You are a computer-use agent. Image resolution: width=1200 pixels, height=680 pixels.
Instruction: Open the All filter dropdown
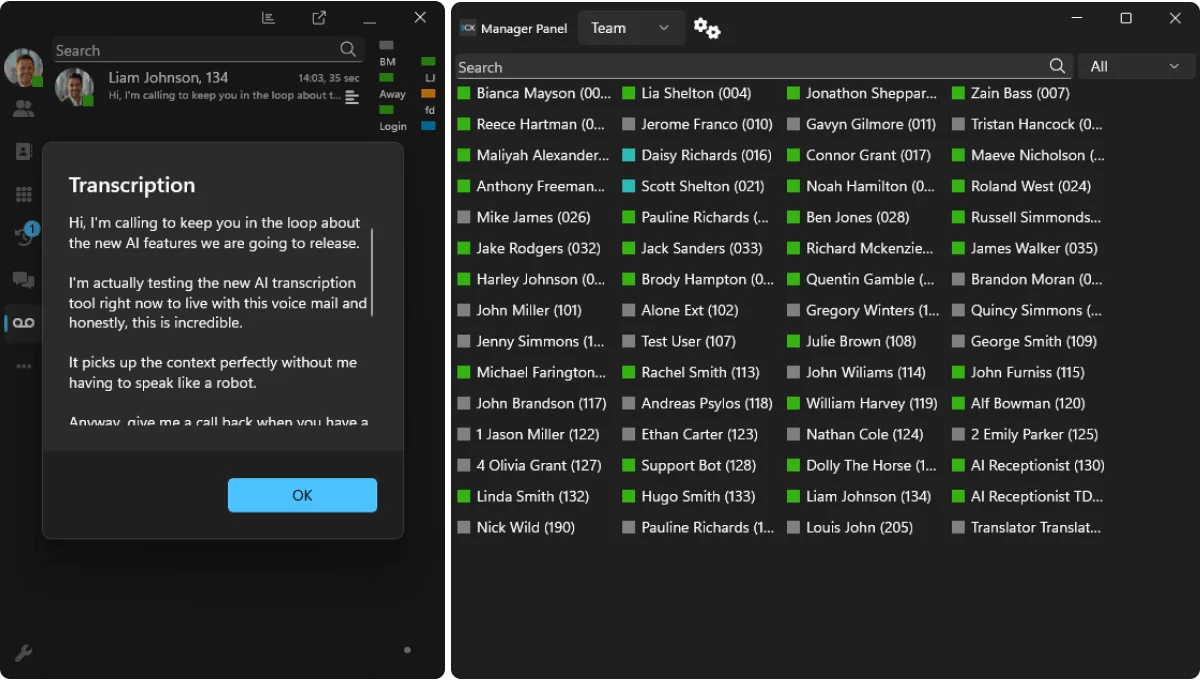(1137, 66)
